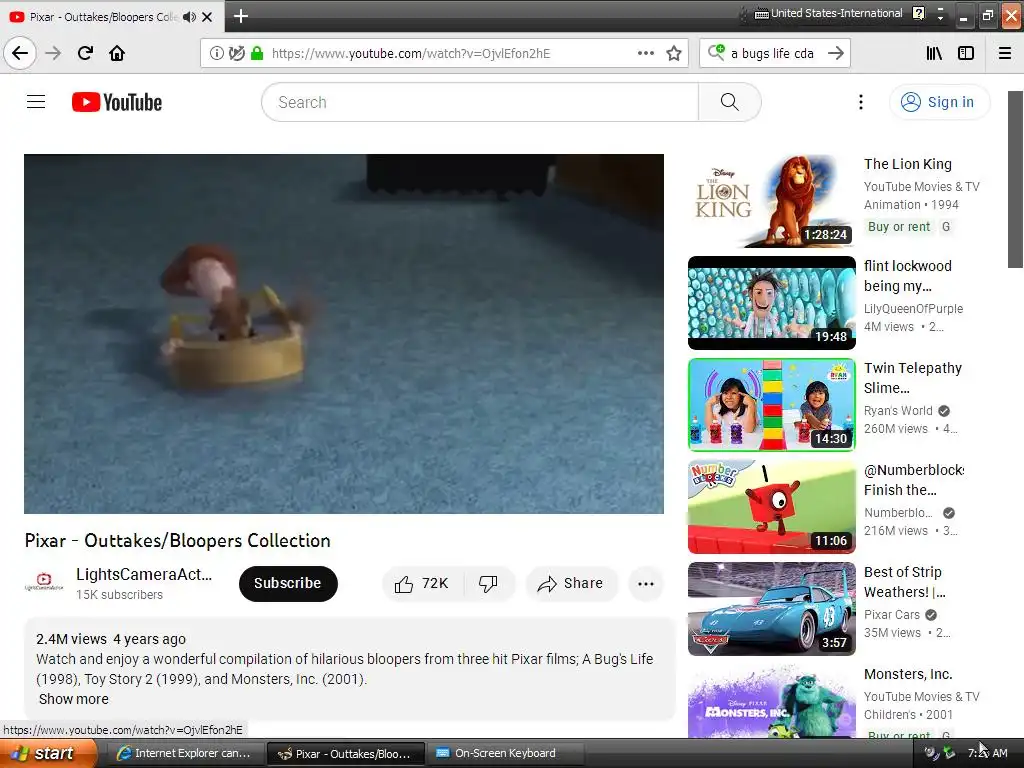Click Monsters, Inc. title text
The height and width of the screenshot is (768, 1024).
[x=908, y=674]
